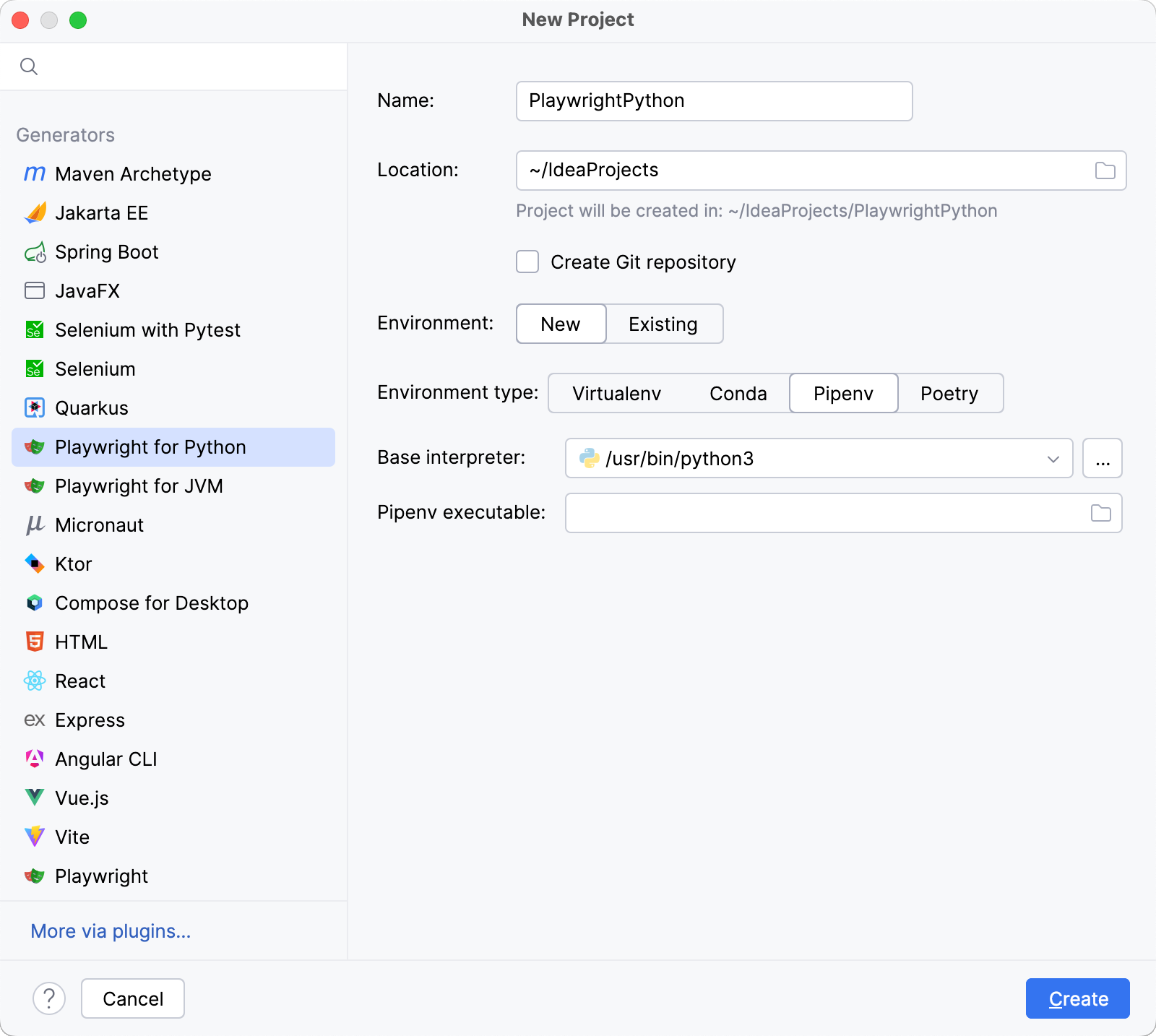The width and height of the screenshot is (1156, 1036).
Task: Select the Selenium with Pytest icon
Action: [x=34, y=330]
